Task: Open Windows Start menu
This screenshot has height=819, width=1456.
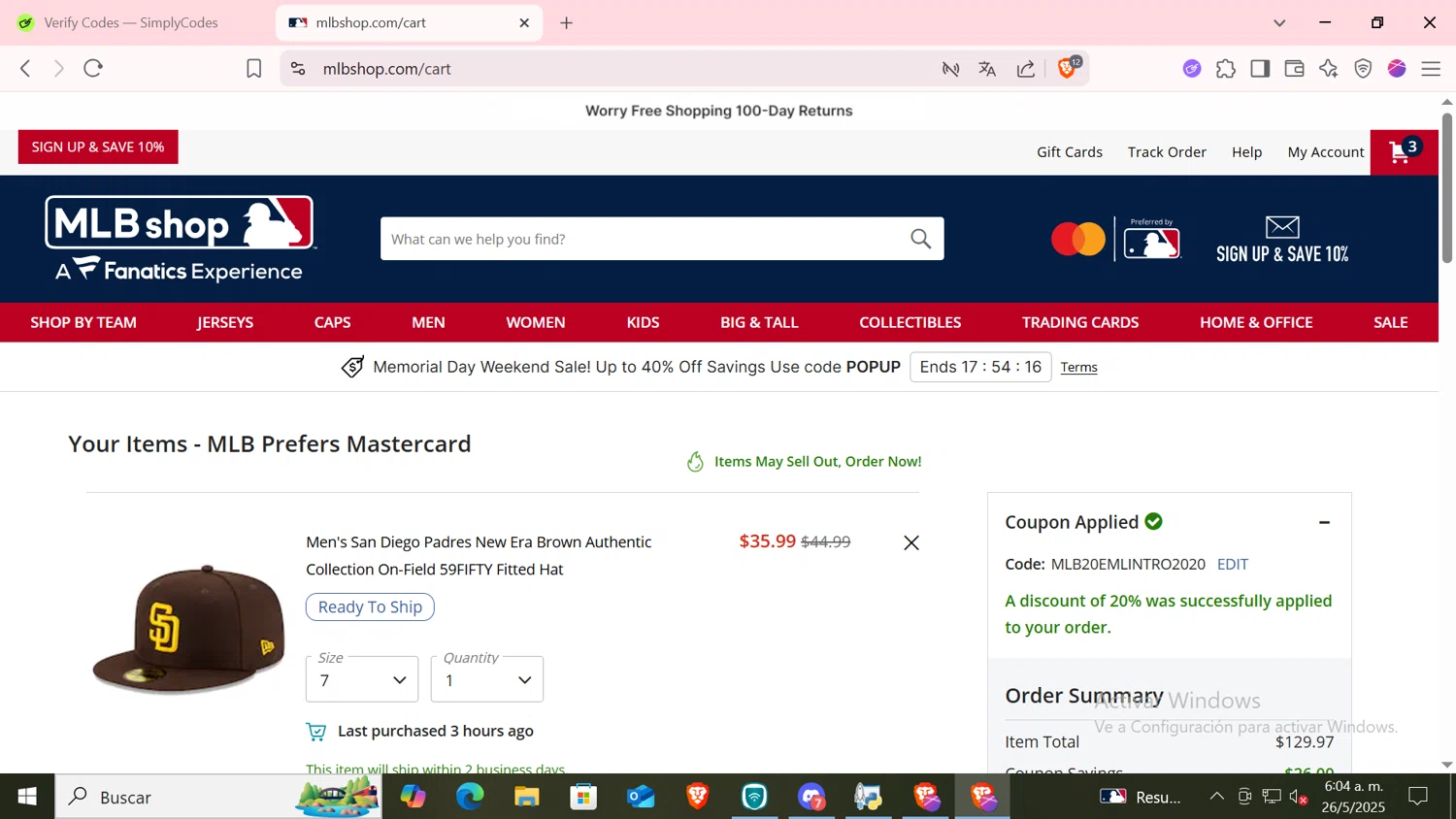Action: (27, 797)
